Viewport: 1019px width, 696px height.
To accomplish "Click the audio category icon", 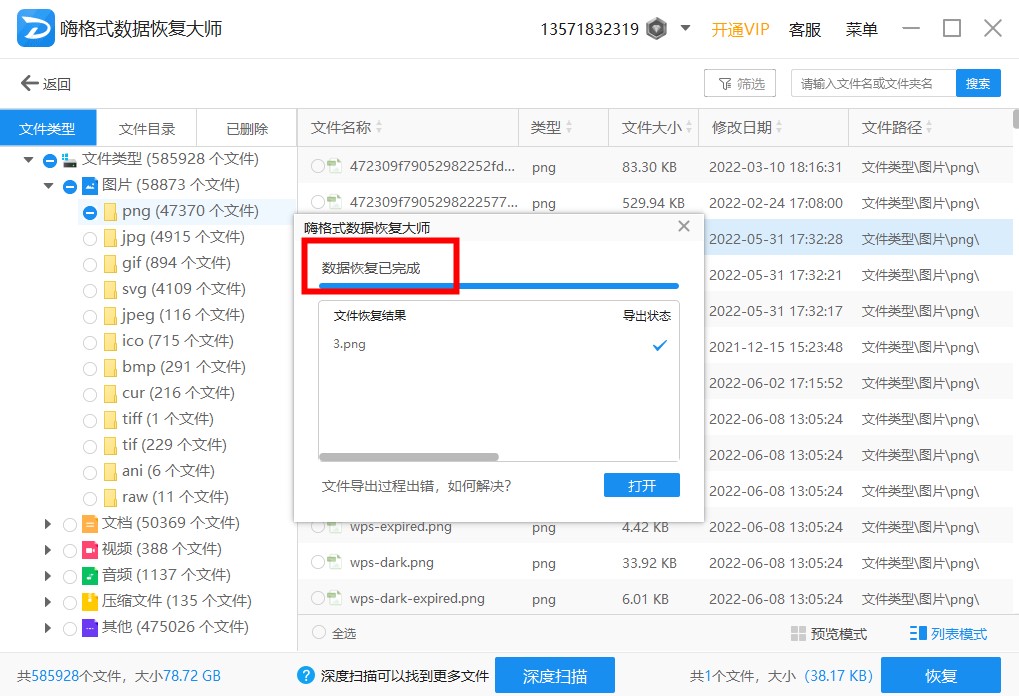I will tap(90, 576).
